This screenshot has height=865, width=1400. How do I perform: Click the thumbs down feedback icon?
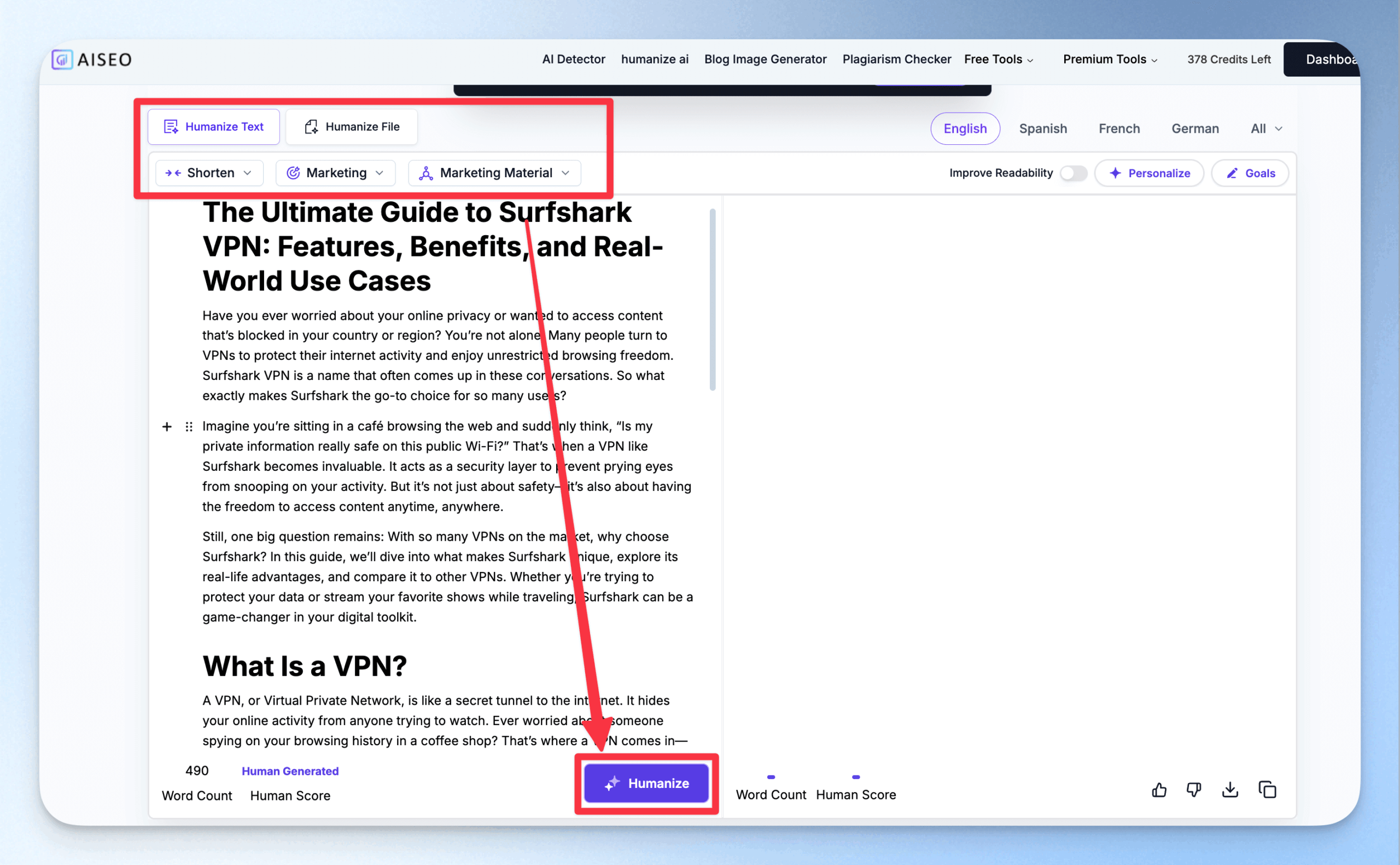(x=1193, y=790)
